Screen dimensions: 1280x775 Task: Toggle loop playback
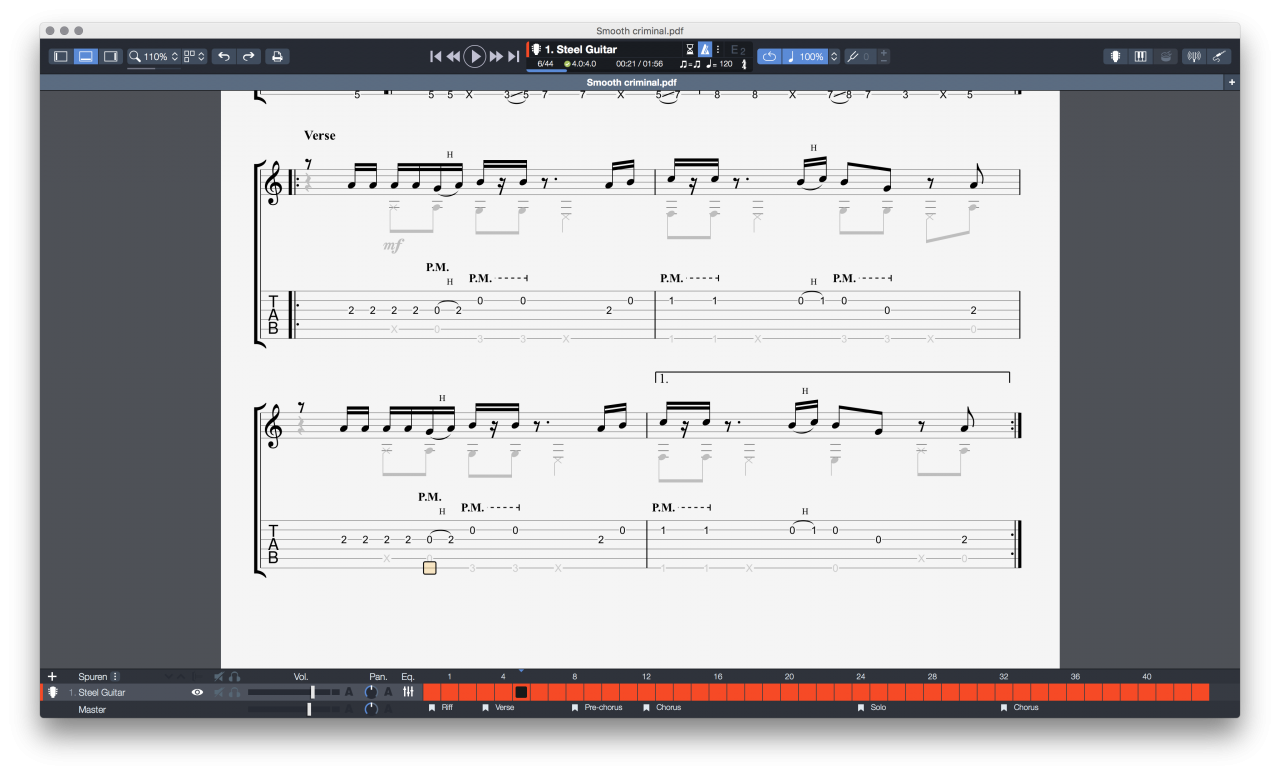click(769, 57)
